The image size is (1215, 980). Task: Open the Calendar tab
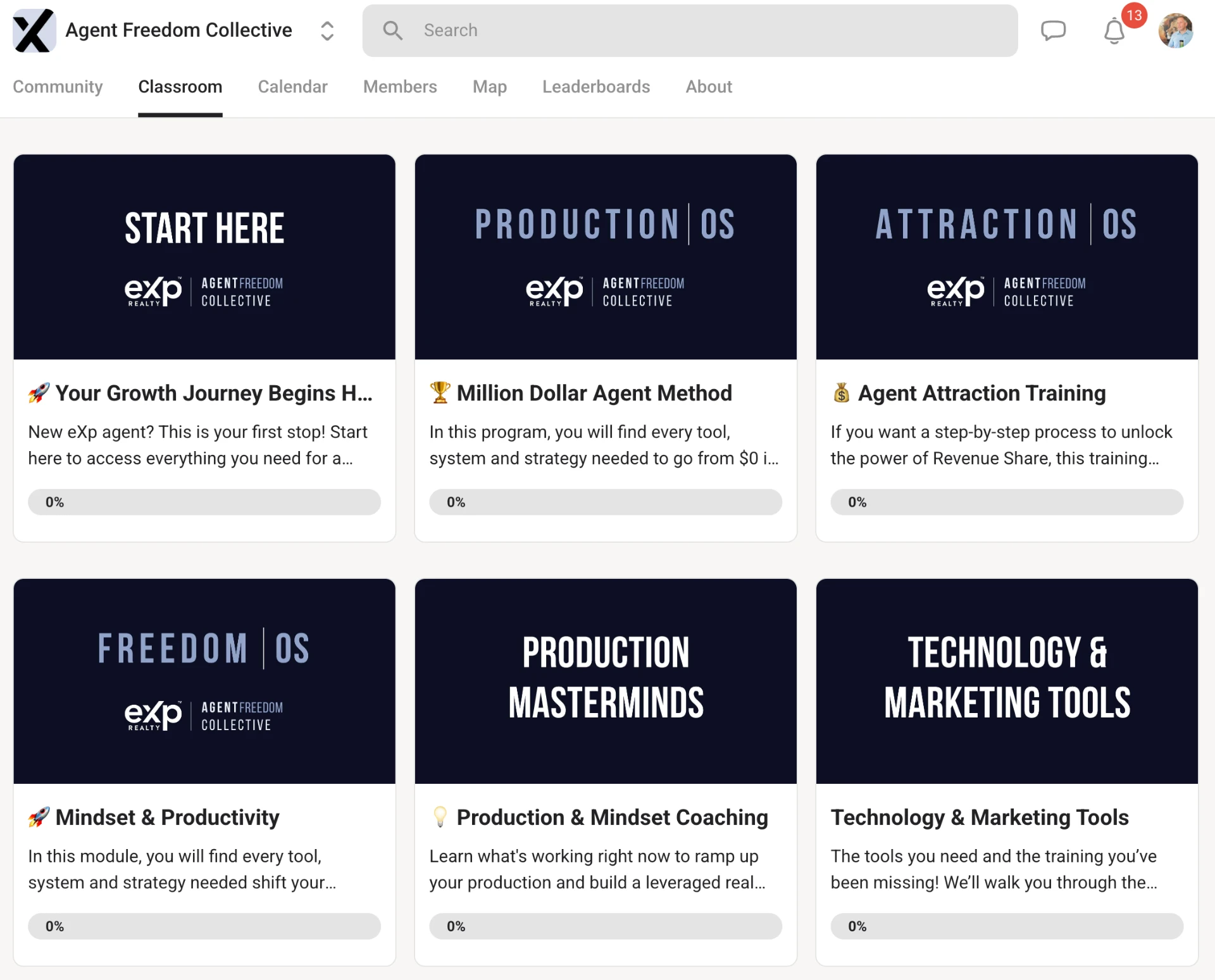(292, 87)
